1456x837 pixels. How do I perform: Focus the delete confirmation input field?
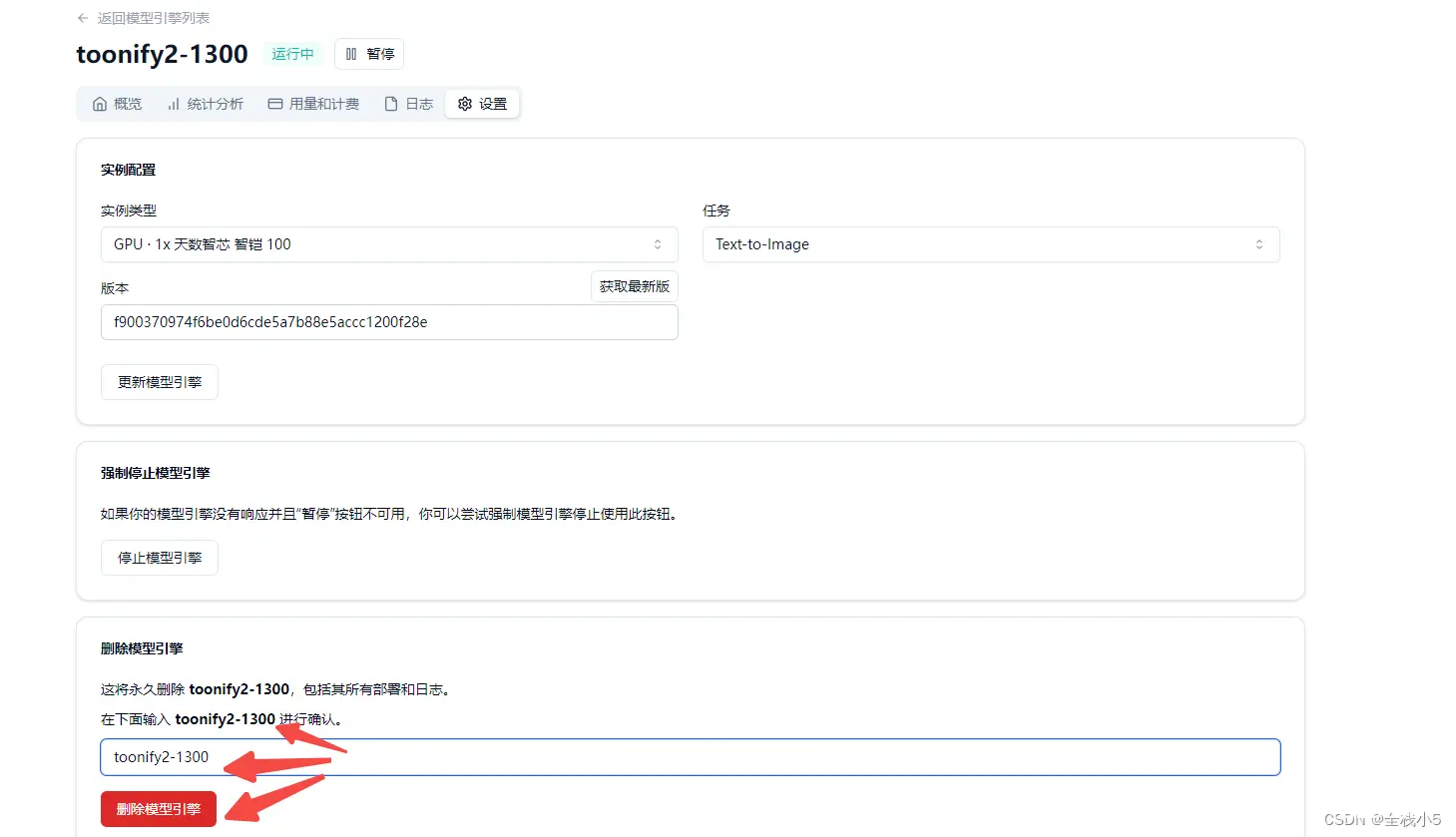coord(691,757)
